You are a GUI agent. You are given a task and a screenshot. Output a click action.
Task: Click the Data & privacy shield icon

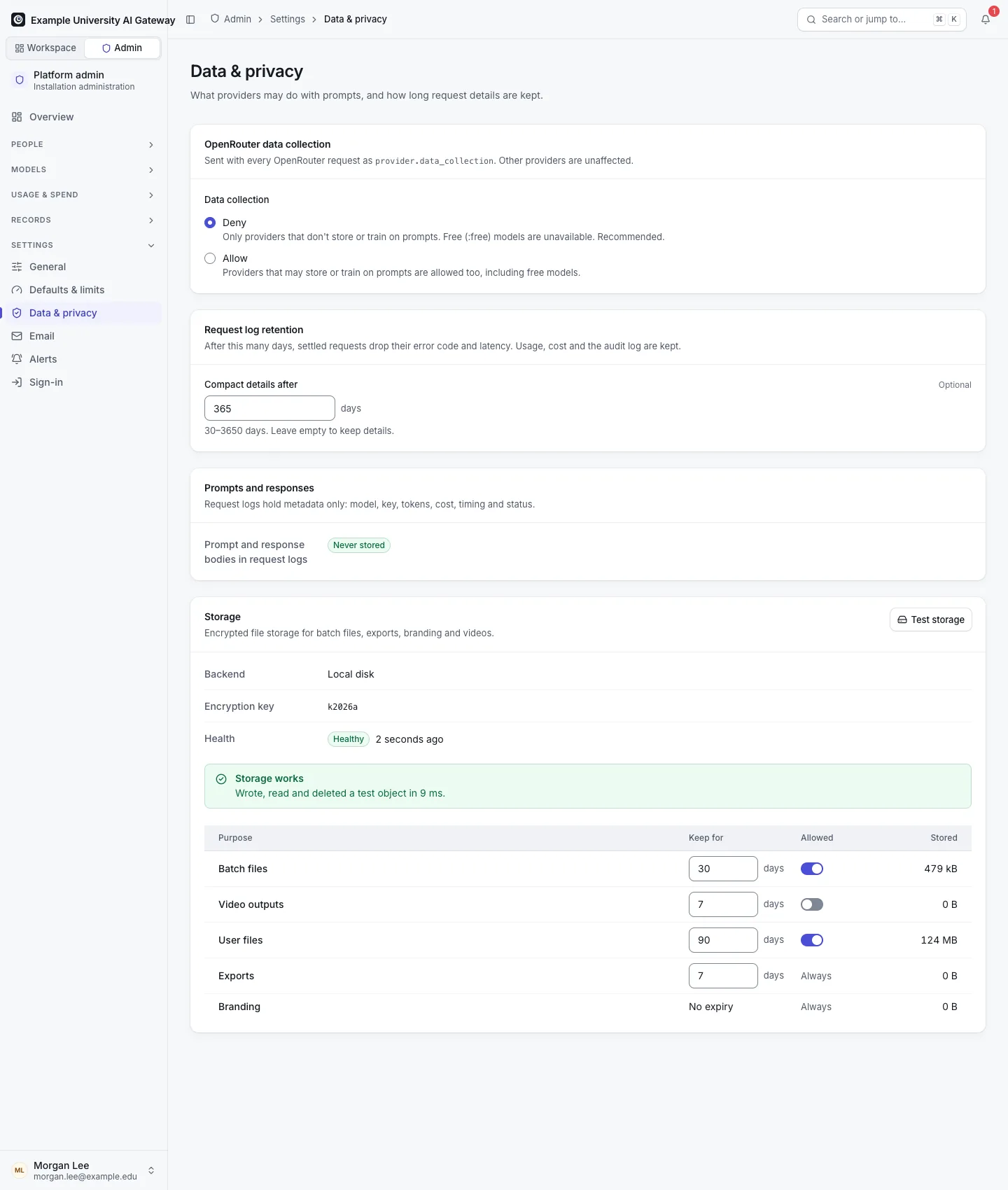coord(17,313)
